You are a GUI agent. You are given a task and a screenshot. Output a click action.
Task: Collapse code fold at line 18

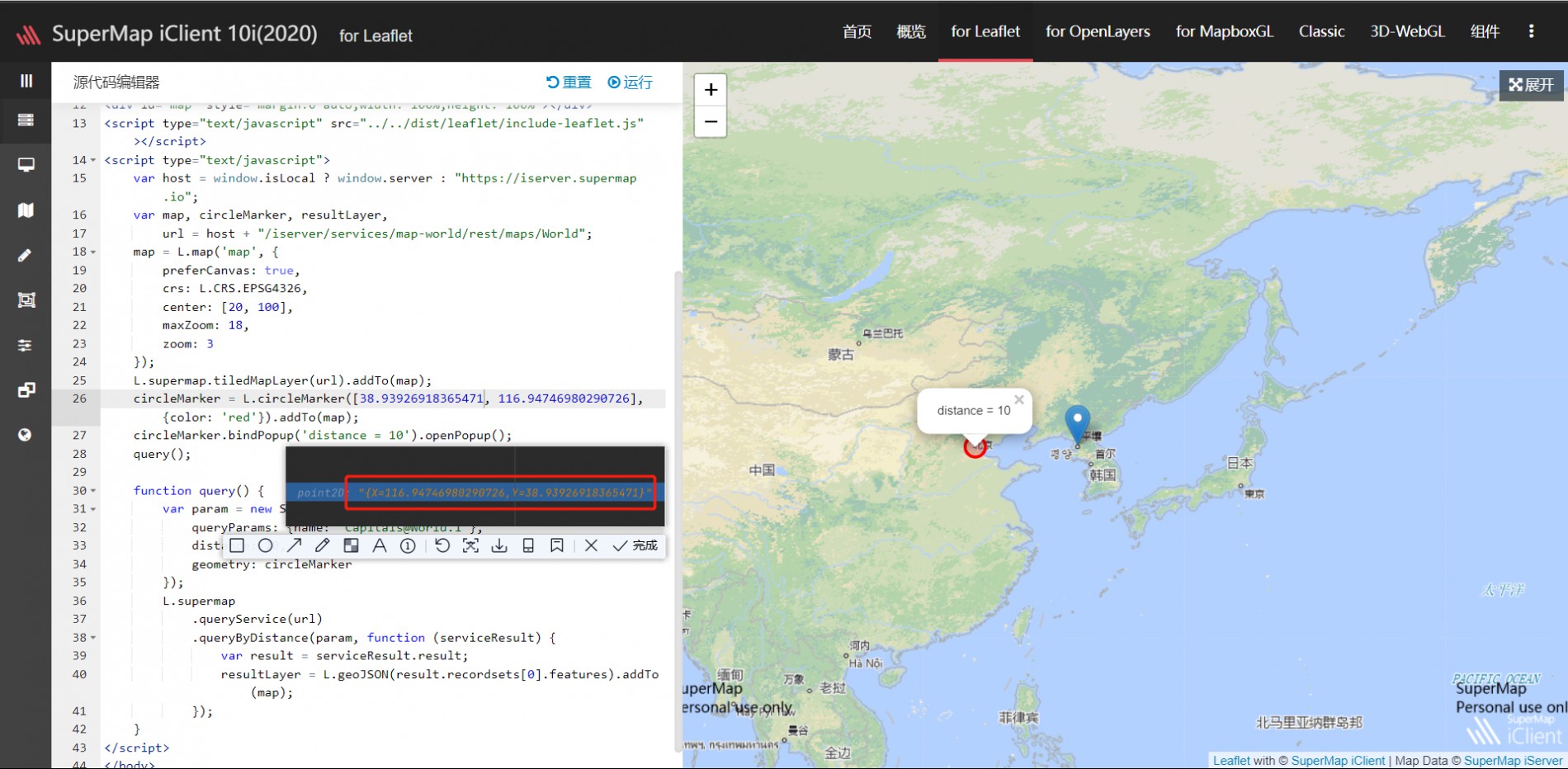coord(93,252)
